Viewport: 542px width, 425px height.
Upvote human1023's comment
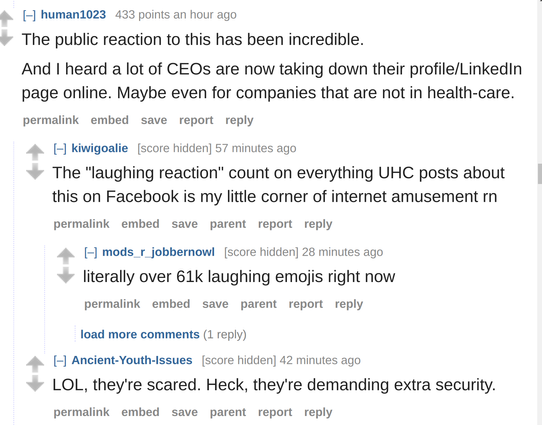(x=6, y=19)
